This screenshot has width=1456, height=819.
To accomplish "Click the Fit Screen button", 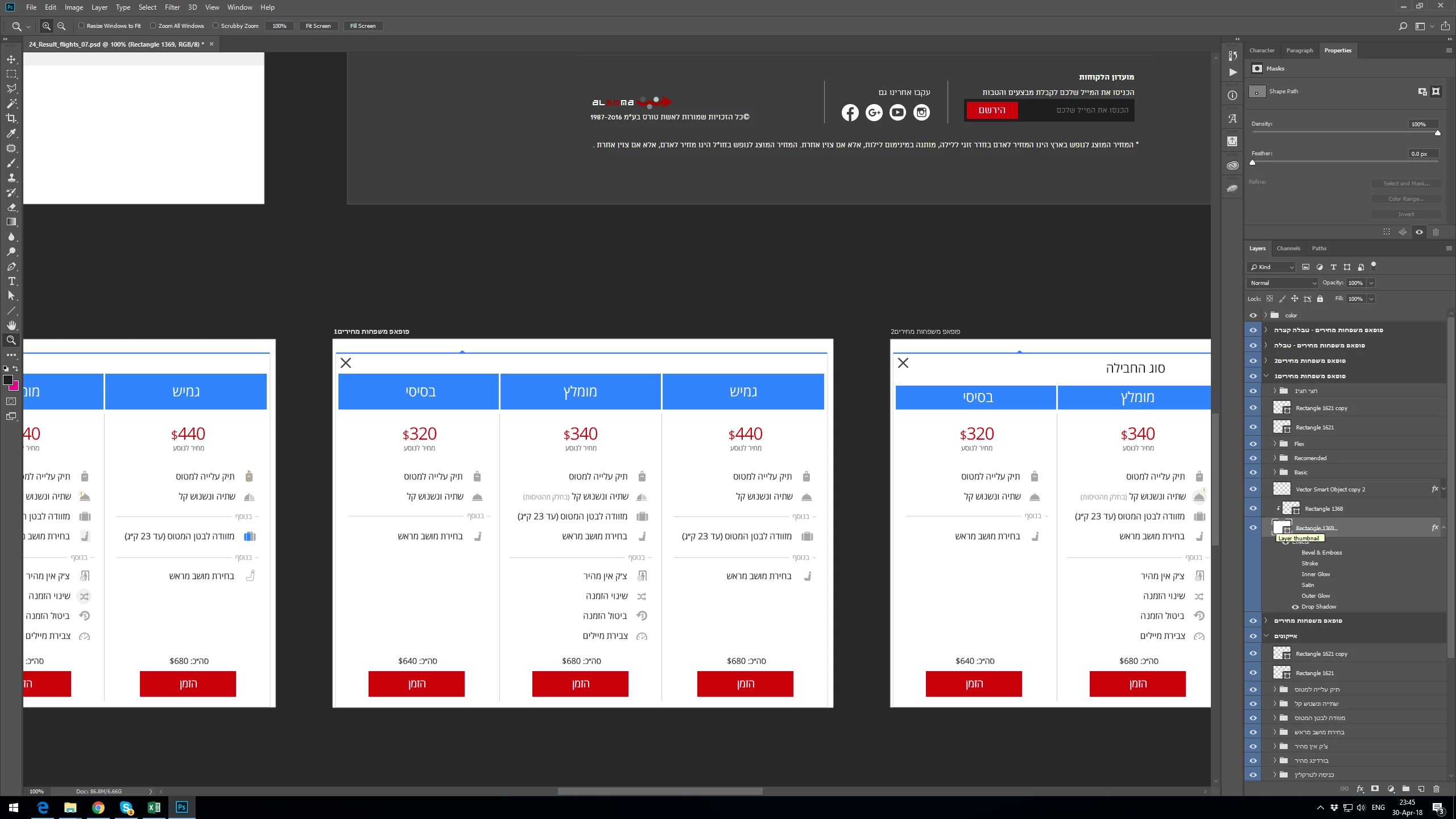I will point(318,26).
